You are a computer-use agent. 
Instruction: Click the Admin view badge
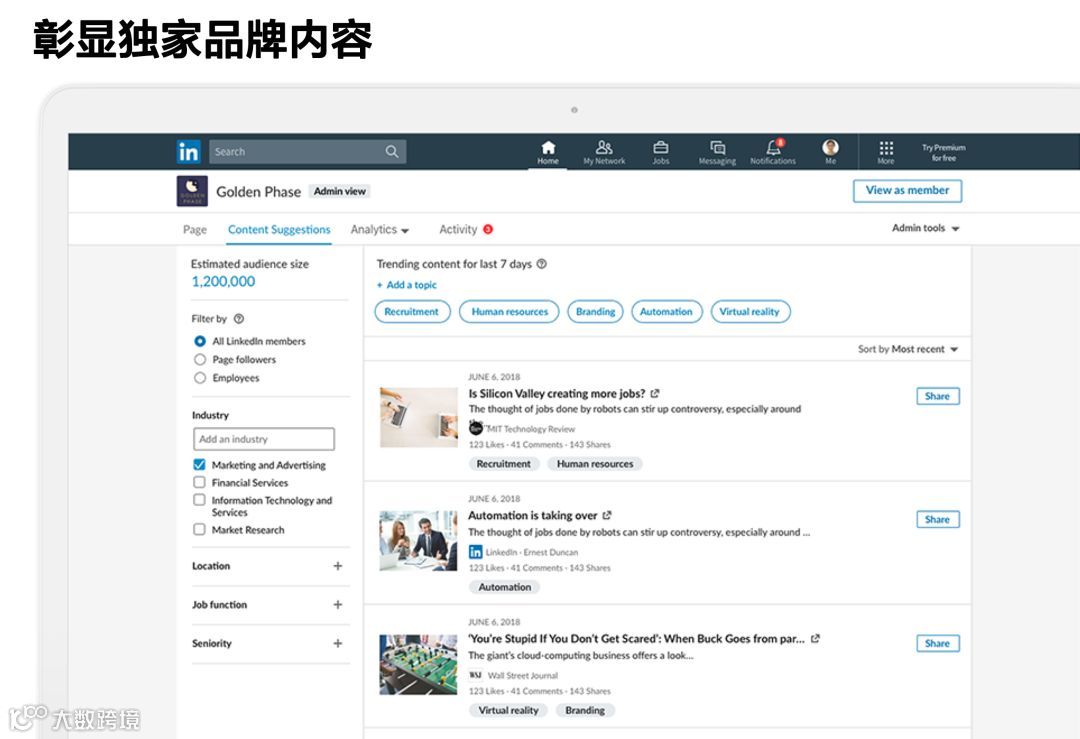[x=340, y=191]
